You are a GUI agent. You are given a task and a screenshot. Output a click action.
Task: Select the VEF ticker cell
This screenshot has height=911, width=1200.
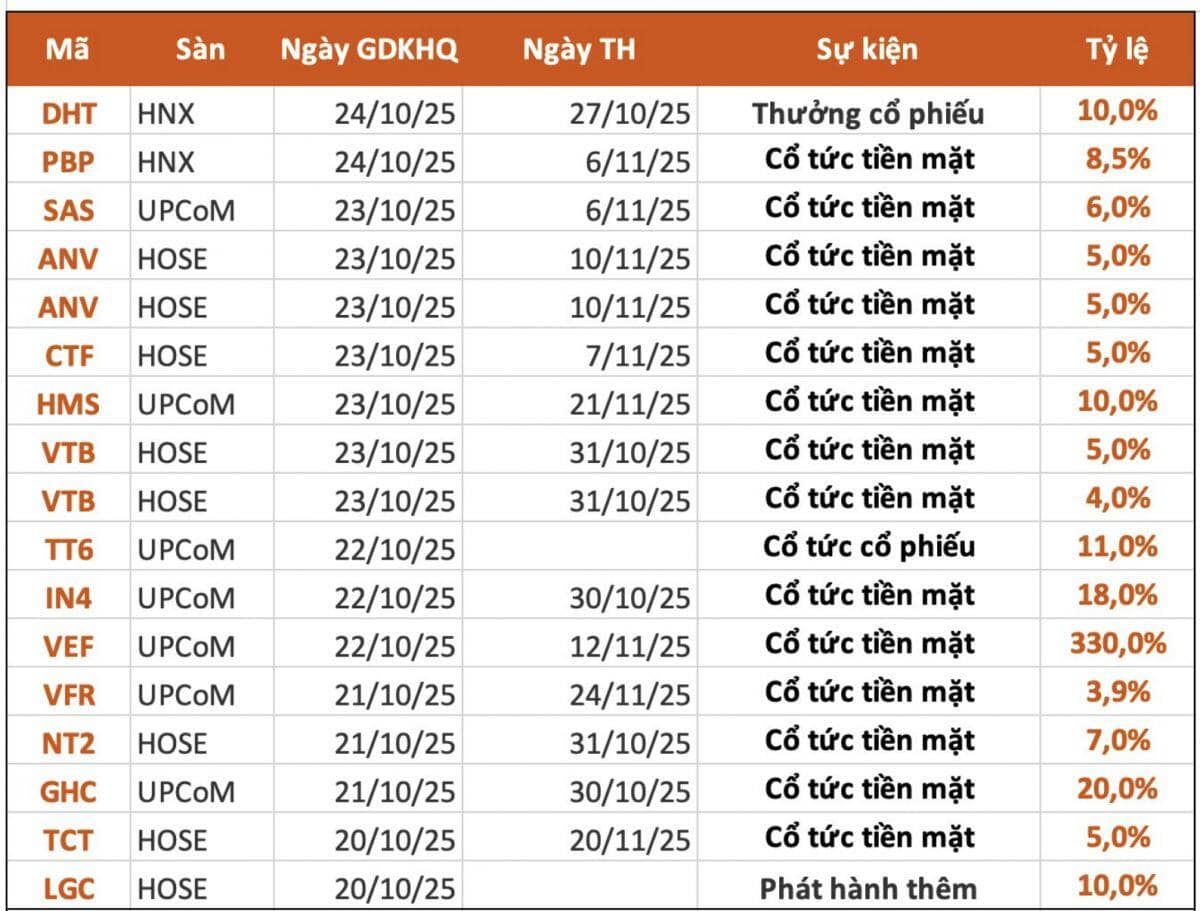pyautogui.click(x=68, y=646)
